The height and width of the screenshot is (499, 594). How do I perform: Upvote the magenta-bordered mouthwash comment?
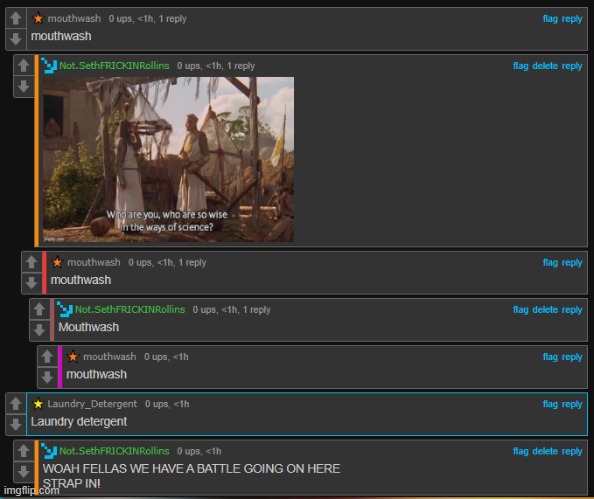coord(47,357)
